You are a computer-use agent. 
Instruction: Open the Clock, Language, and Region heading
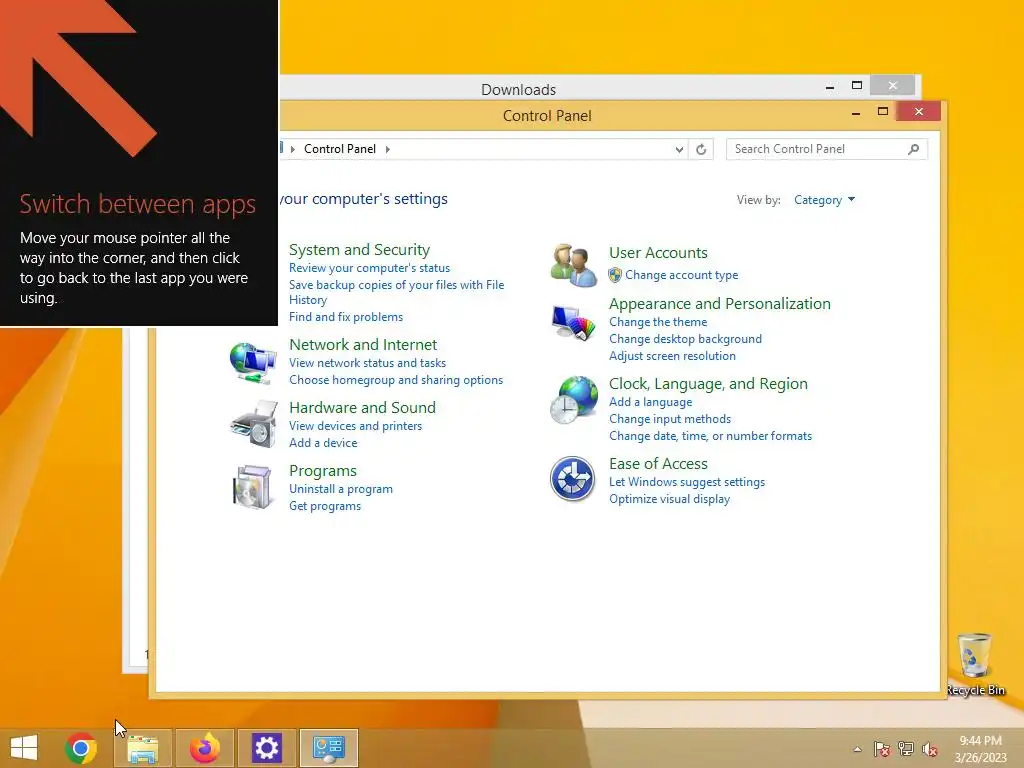pos(708,384)
